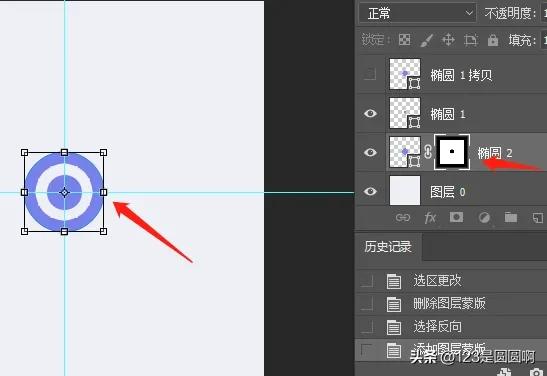Image resolution: width=547 pixels, height=376 pixels.
Task: Select the 椭圆 1 拷贝 layer thumbnail
Action: click(405, 74)
